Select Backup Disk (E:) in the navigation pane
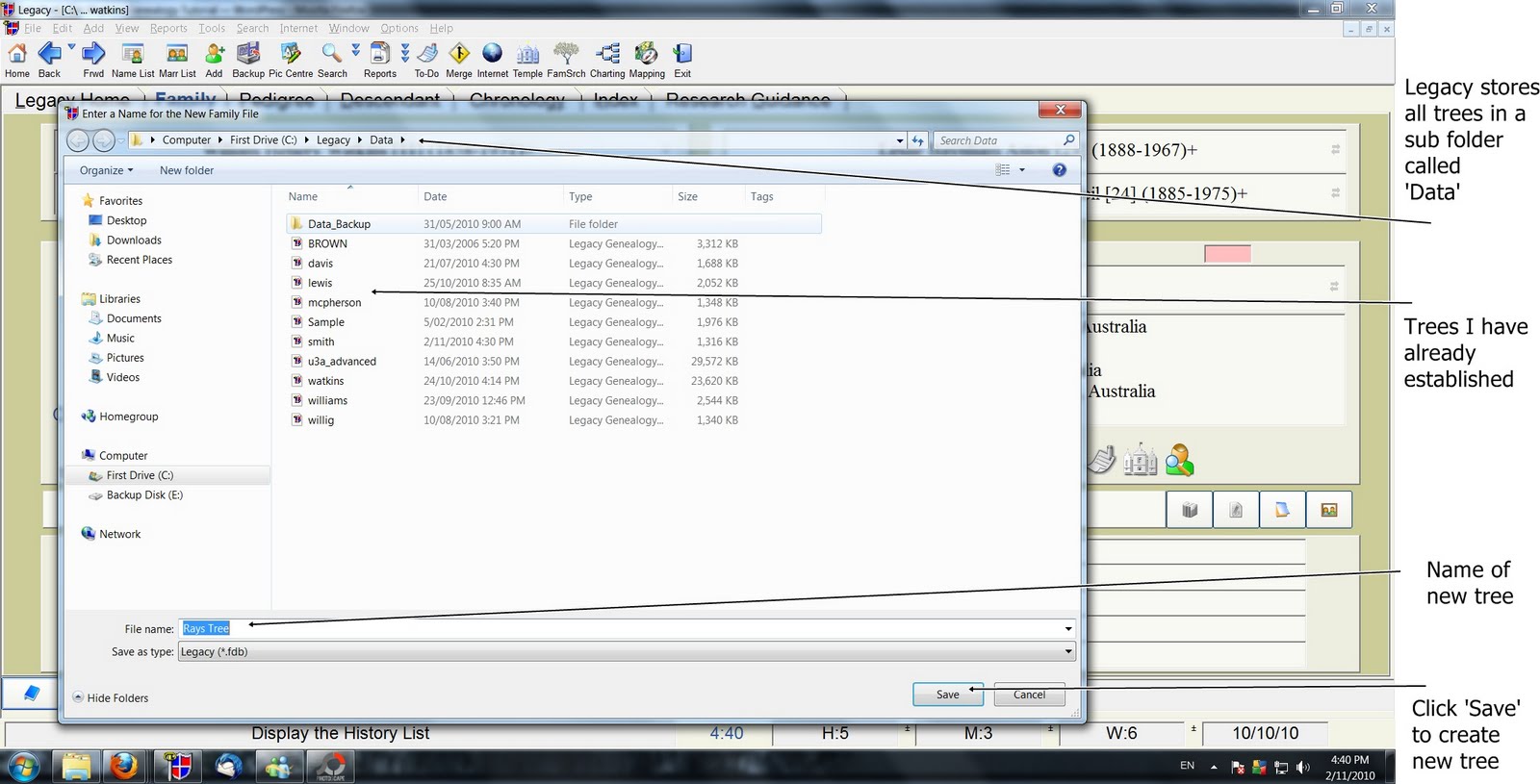1540x784 pixels. click(144, 495)
